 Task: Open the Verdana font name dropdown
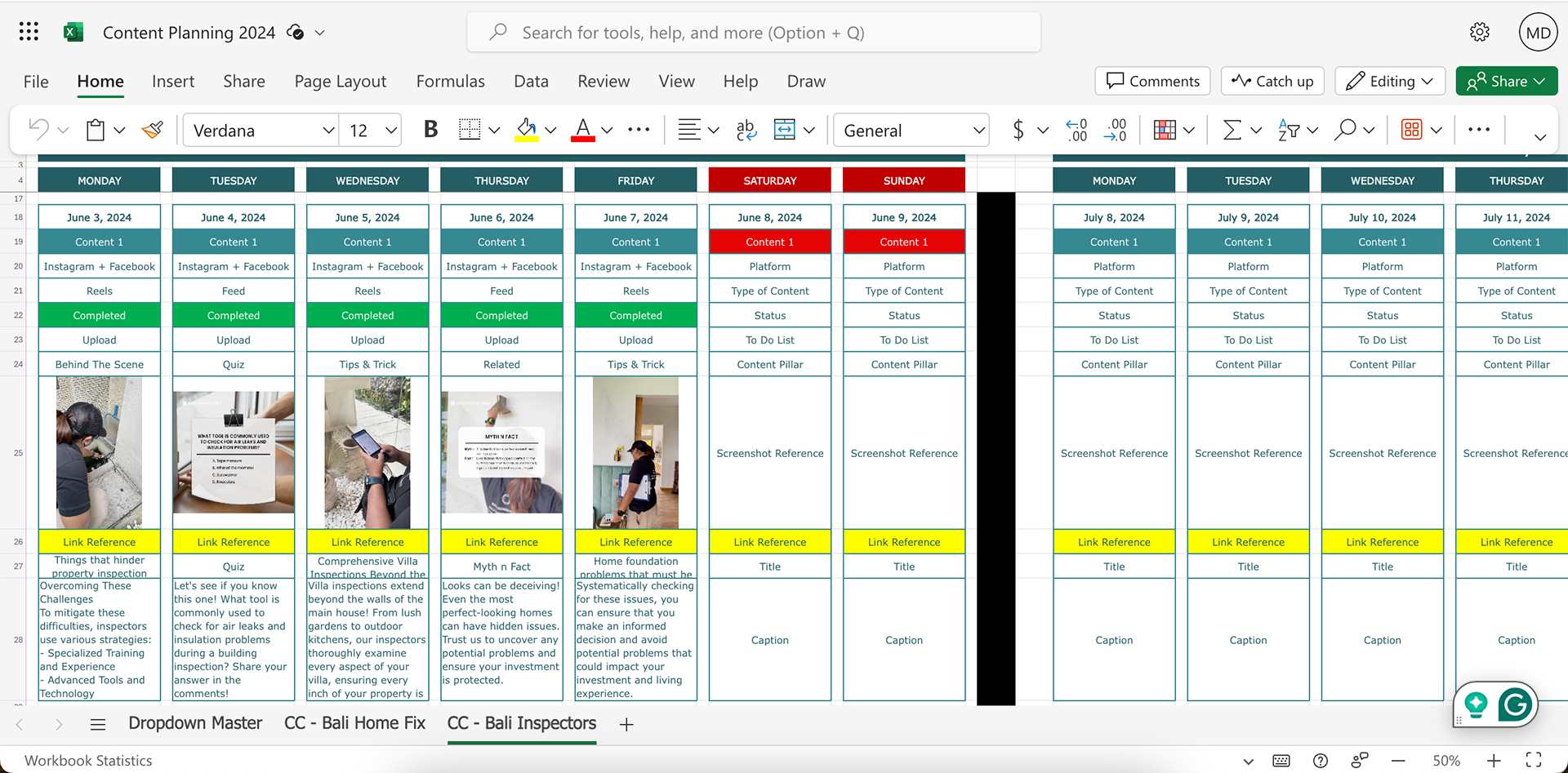click(327, 131)
